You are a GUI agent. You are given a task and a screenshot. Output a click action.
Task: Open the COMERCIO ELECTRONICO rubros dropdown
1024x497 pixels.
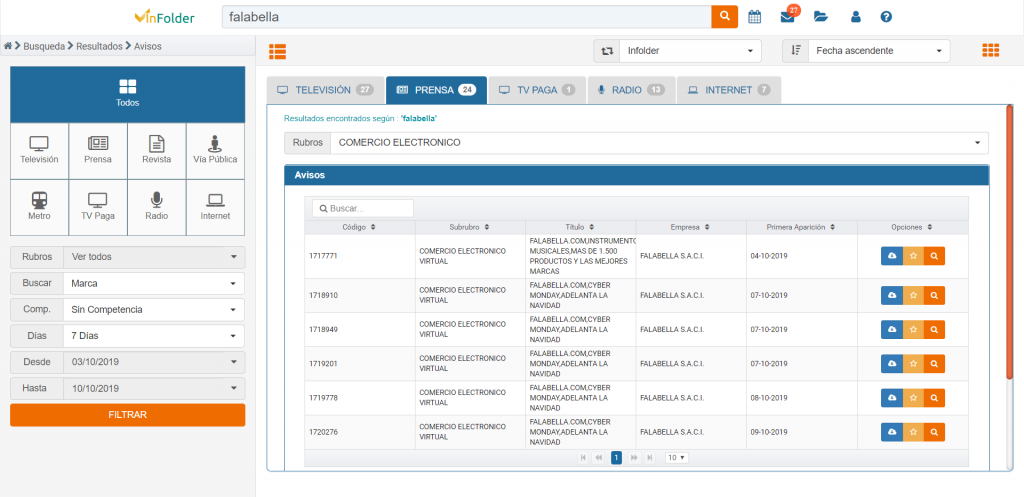coord(659,142)
